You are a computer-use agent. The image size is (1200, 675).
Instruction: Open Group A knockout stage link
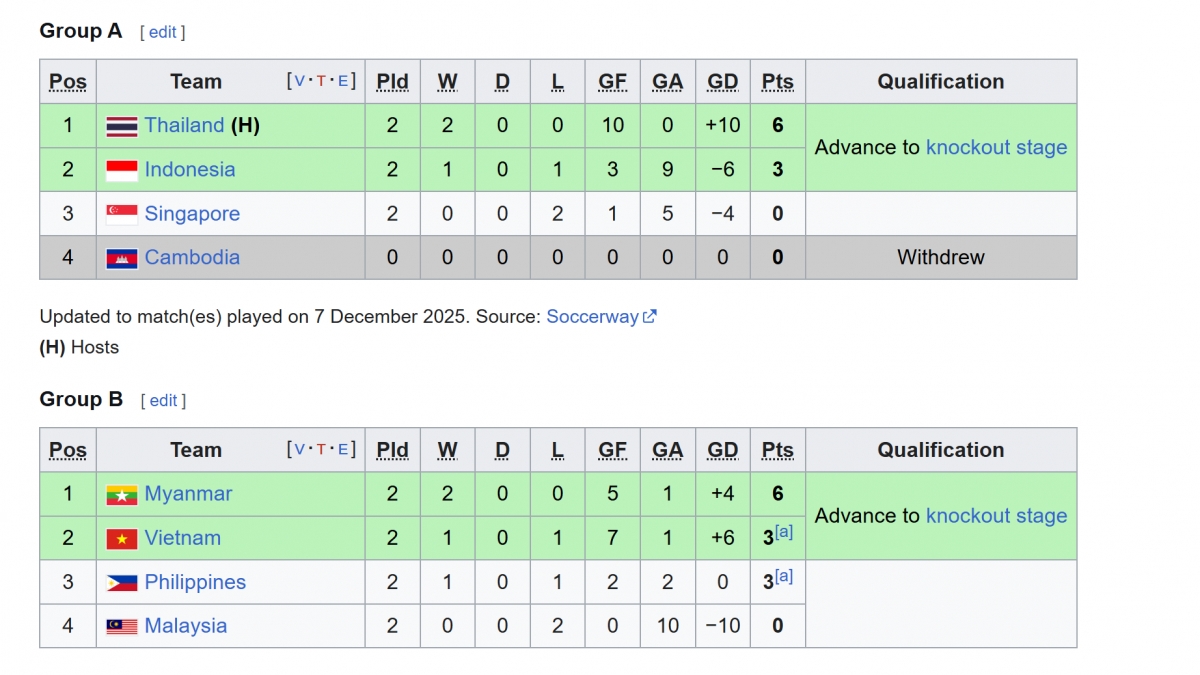point(996,148)
